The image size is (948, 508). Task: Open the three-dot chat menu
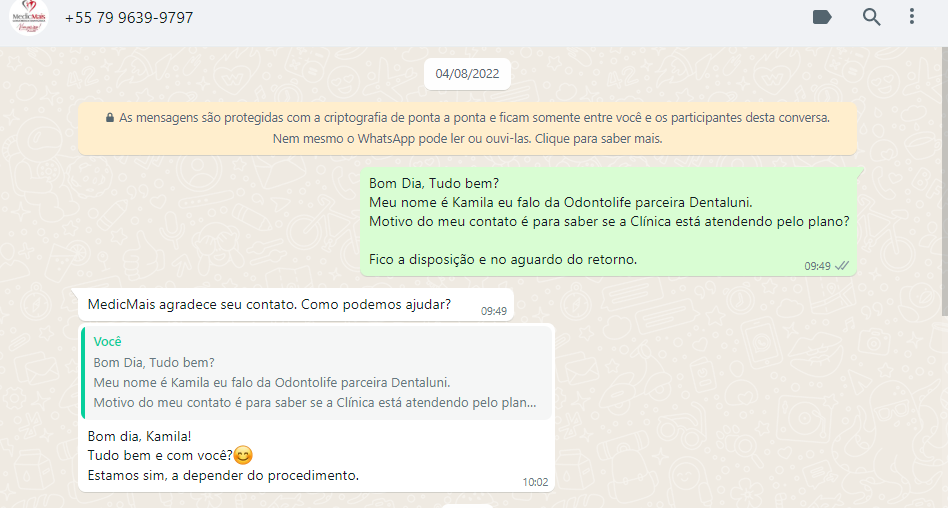point(912,16)
